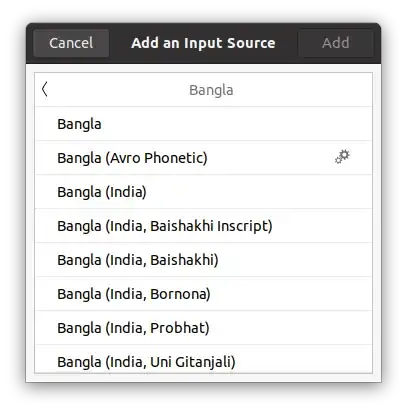The height and width of the screenshot is (411, 407).
Task: Click the "Add an Input Source" title
Action: coord(203,43)
